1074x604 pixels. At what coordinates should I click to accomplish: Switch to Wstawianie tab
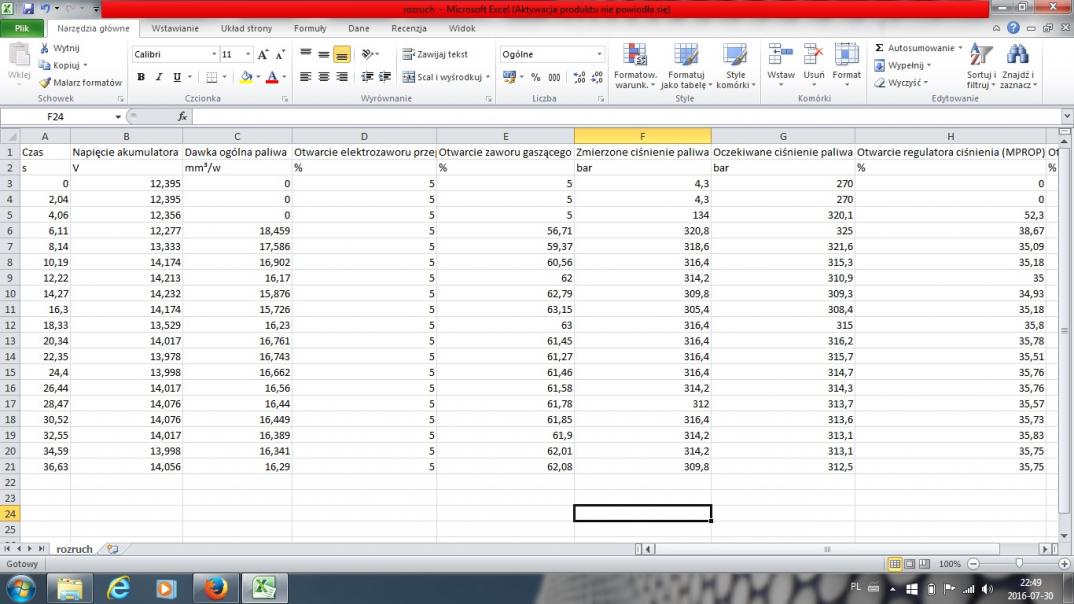[175, 28]
